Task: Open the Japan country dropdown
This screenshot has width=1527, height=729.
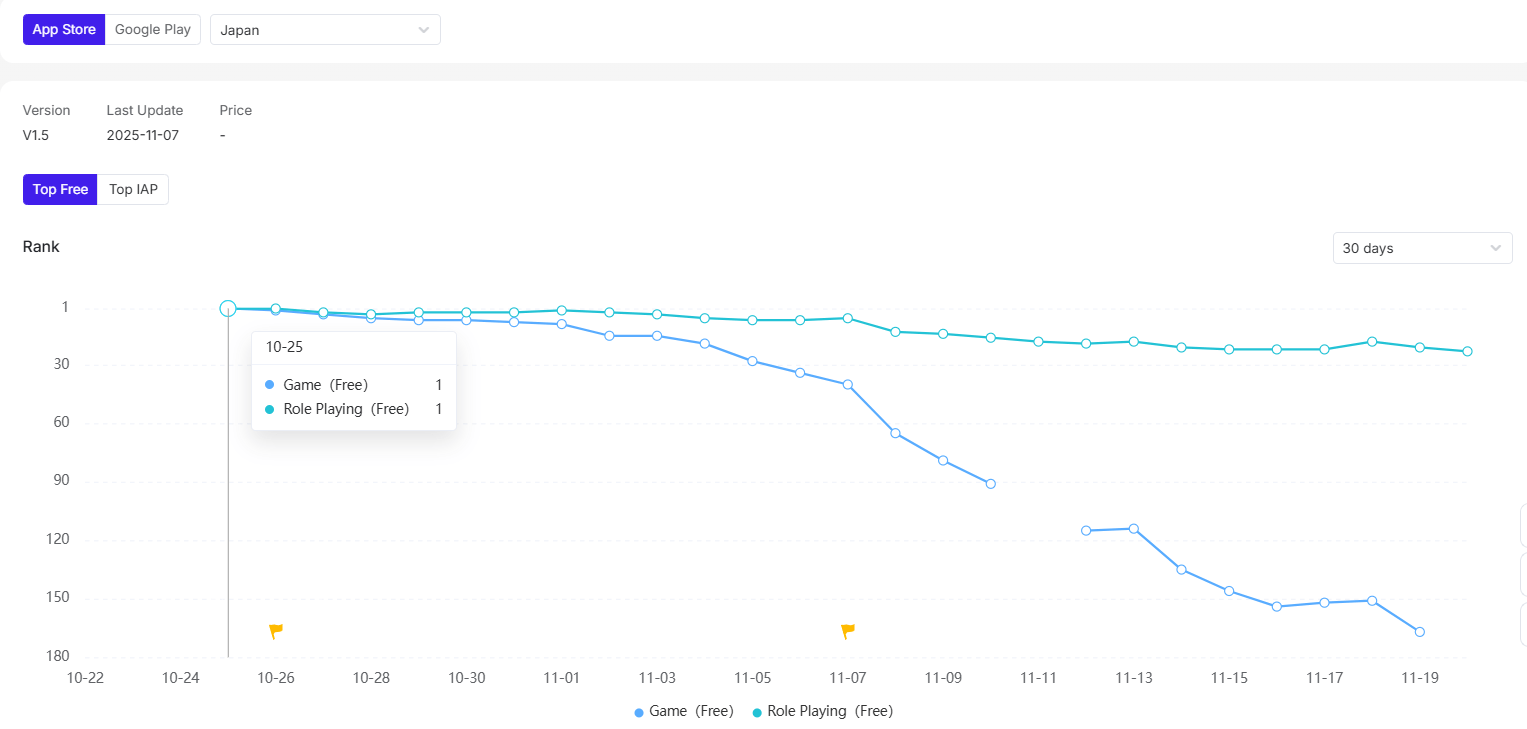Action: pos(325,30)
